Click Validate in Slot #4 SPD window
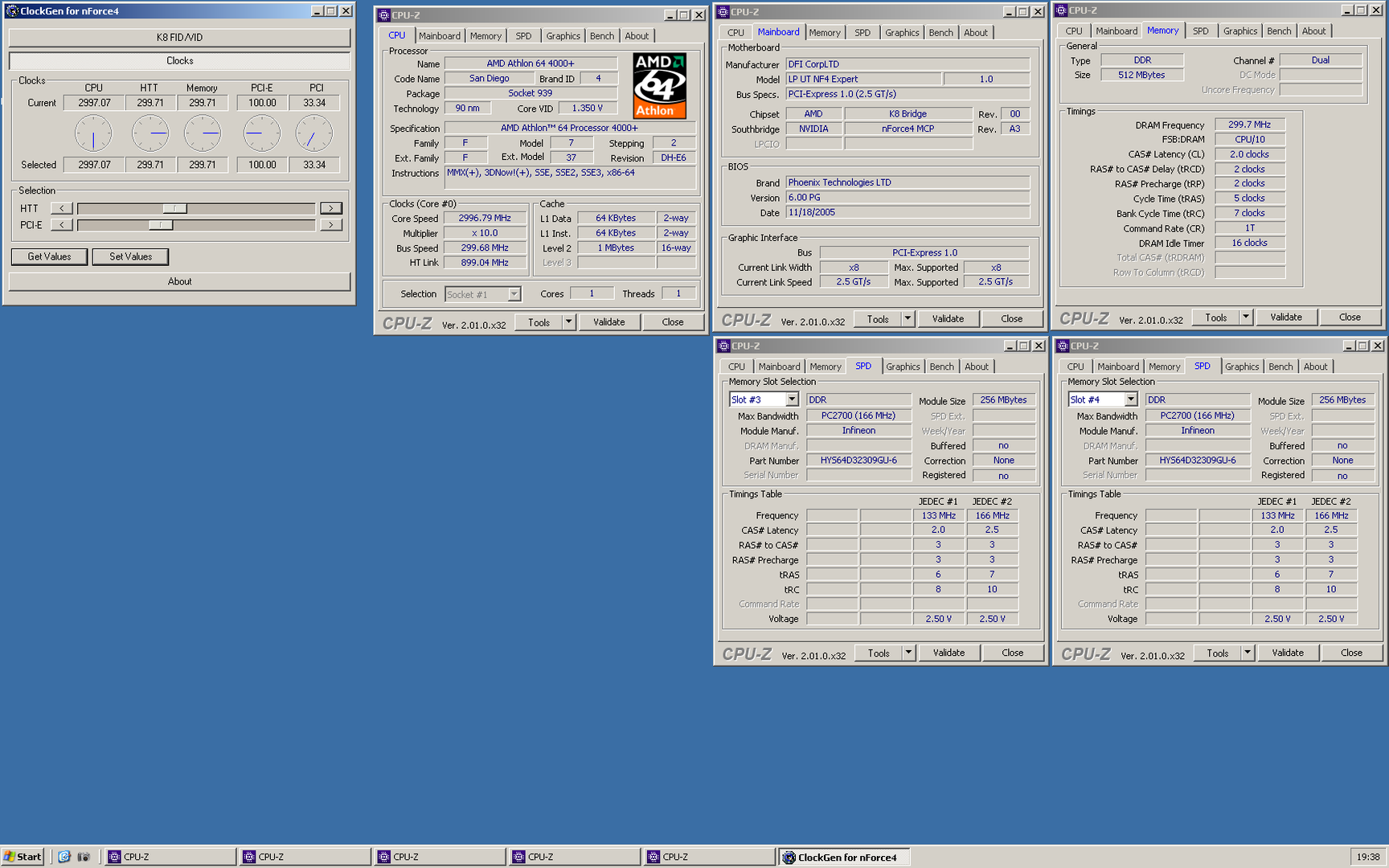The width and height of the screenshot is (1389, 868). 1289,653
